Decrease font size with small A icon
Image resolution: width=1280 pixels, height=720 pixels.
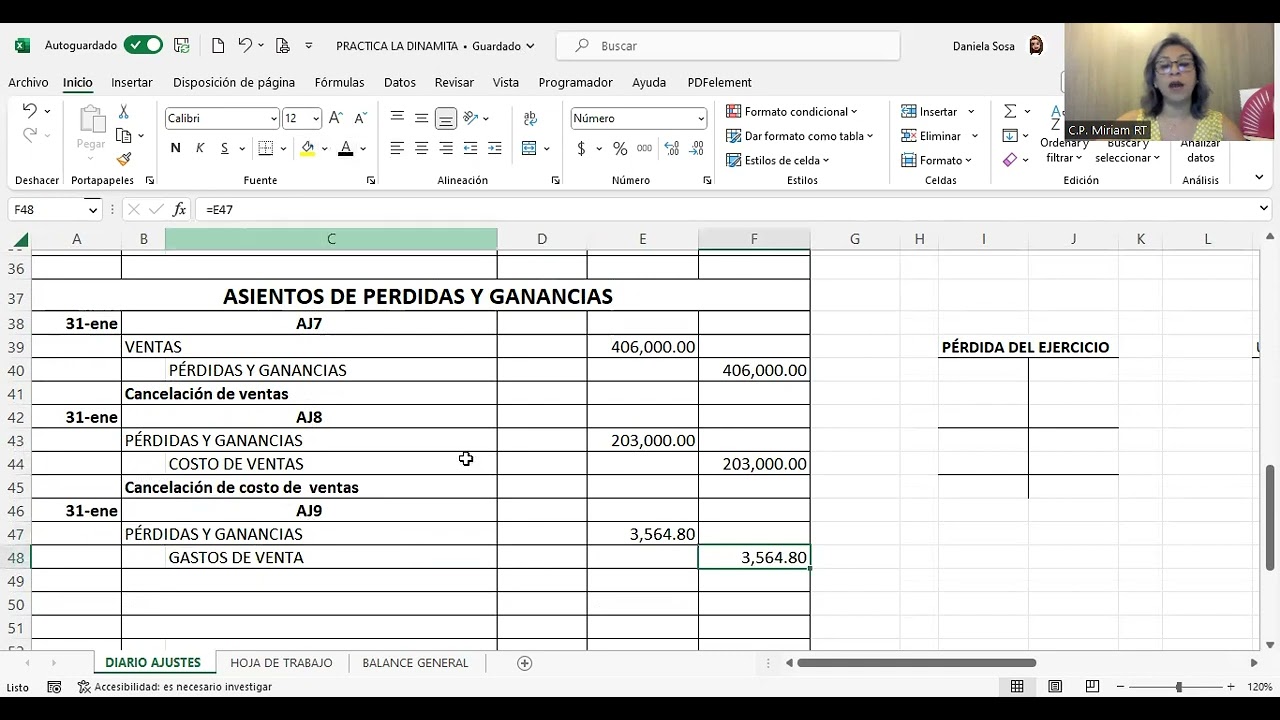point(360,118)
